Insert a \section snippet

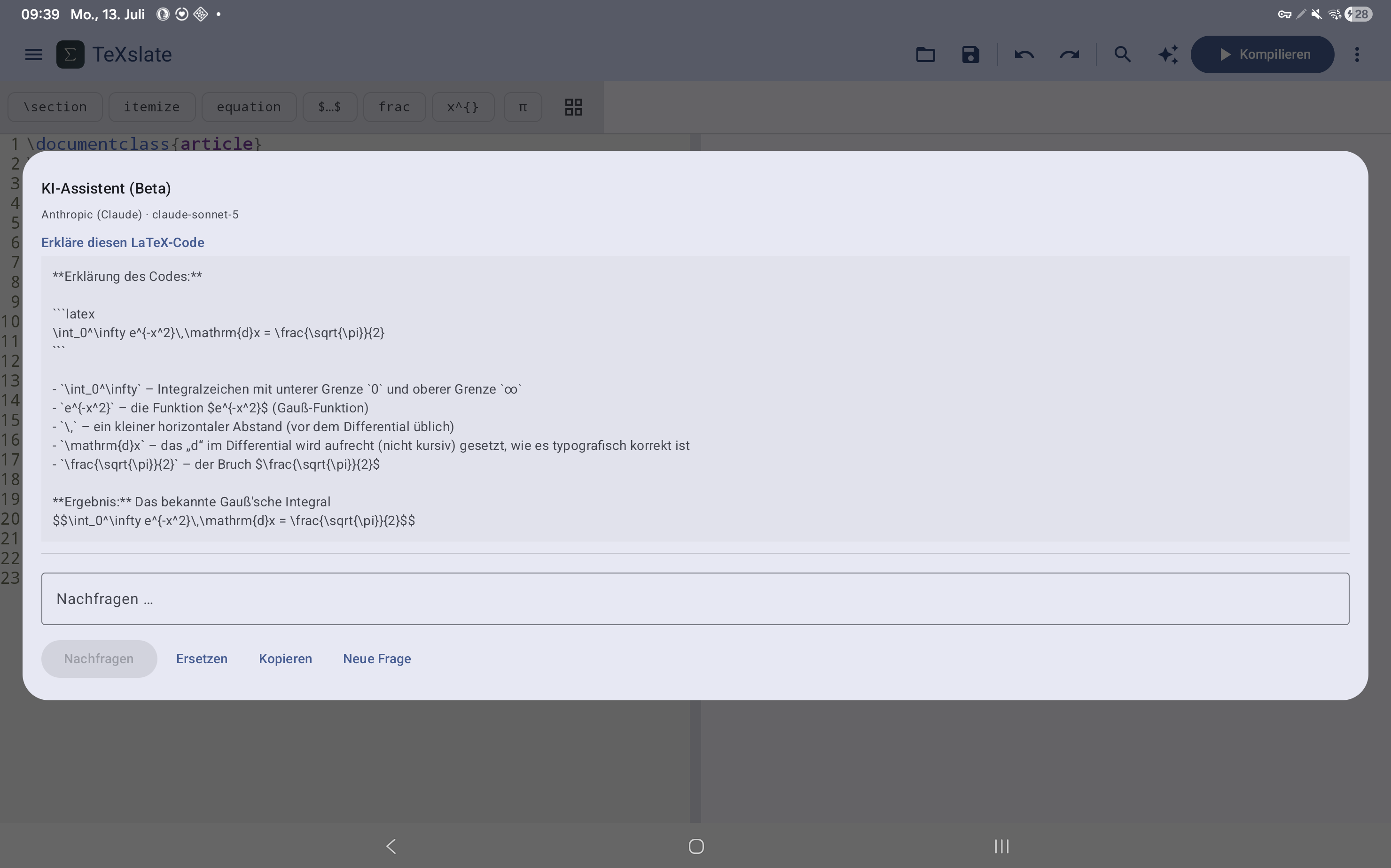(55, 107)
